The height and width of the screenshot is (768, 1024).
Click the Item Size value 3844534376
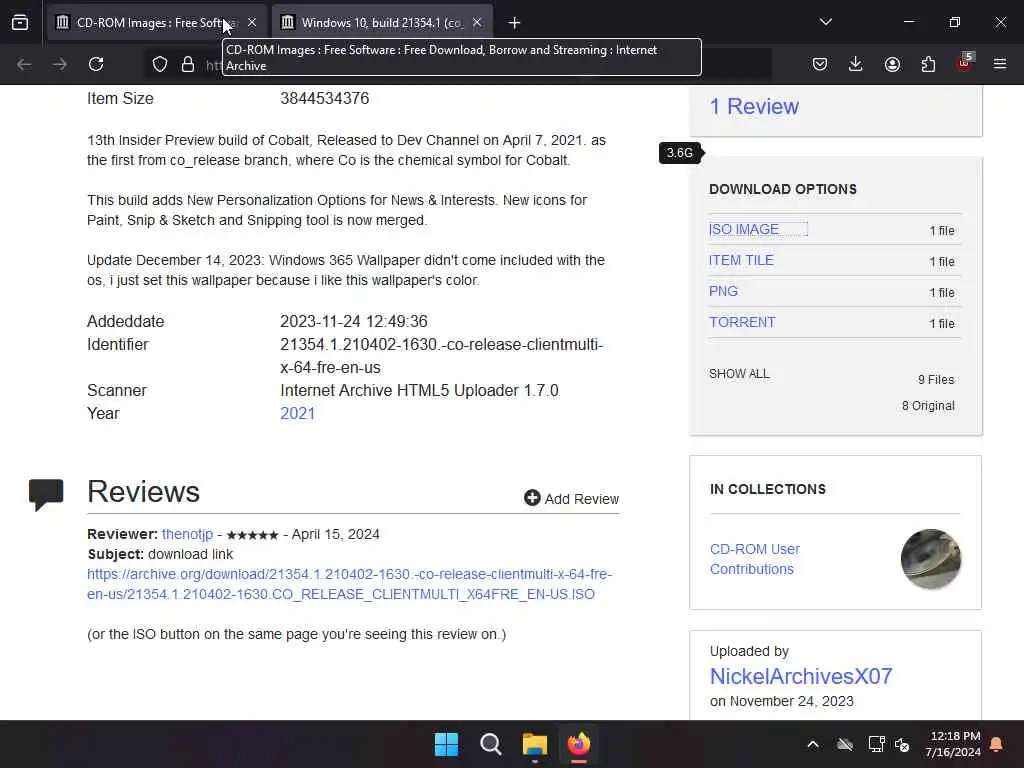tap(325, 99)
